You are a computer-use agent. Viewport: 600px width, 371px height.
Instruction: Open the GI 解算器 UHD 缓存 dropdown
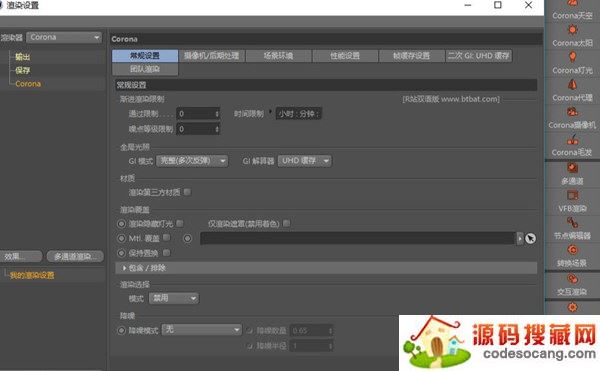point(305,161)
